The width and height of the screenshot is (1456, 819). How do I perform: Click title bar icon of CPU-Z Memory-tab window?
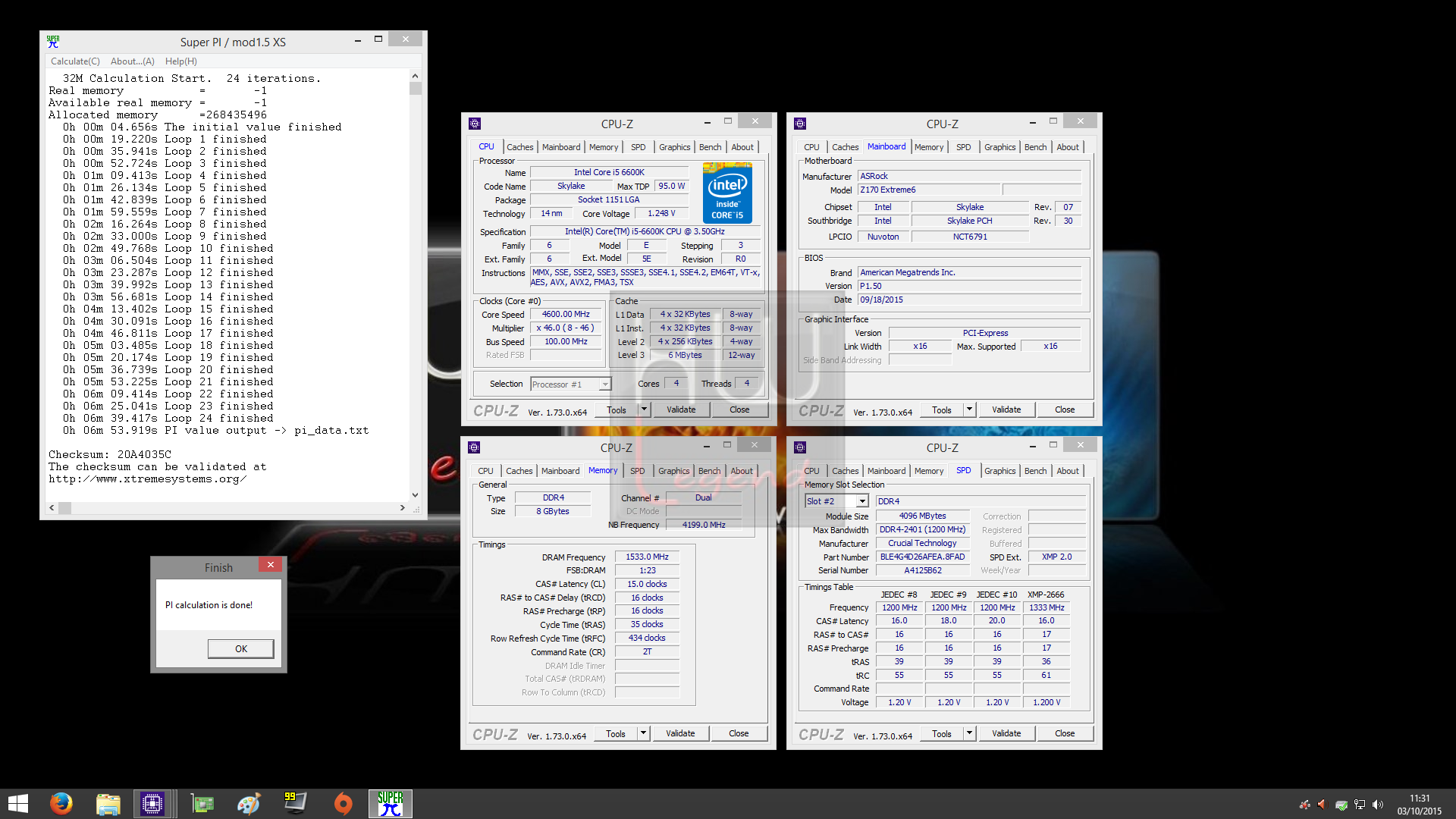click(x=474, y=447)
